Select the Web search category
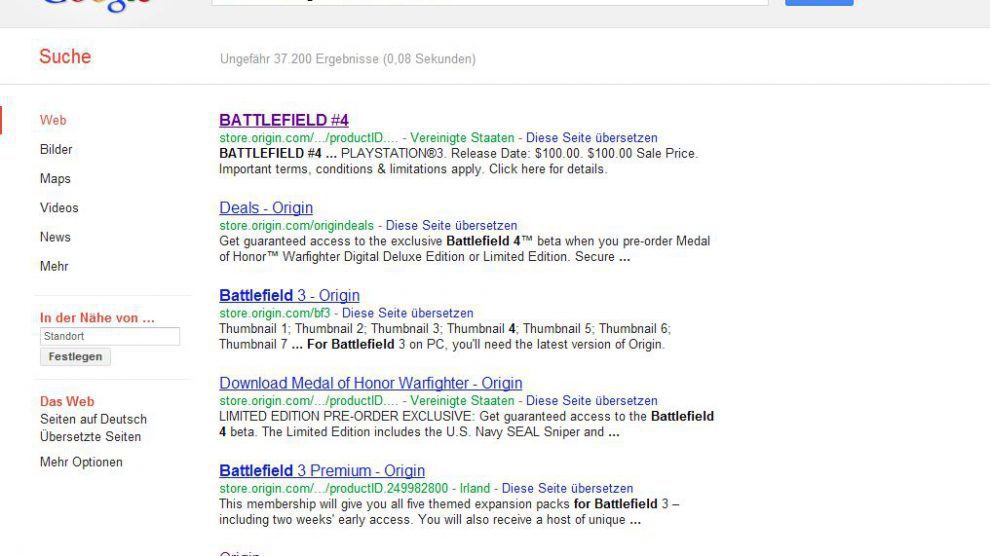 click(53, 120)
